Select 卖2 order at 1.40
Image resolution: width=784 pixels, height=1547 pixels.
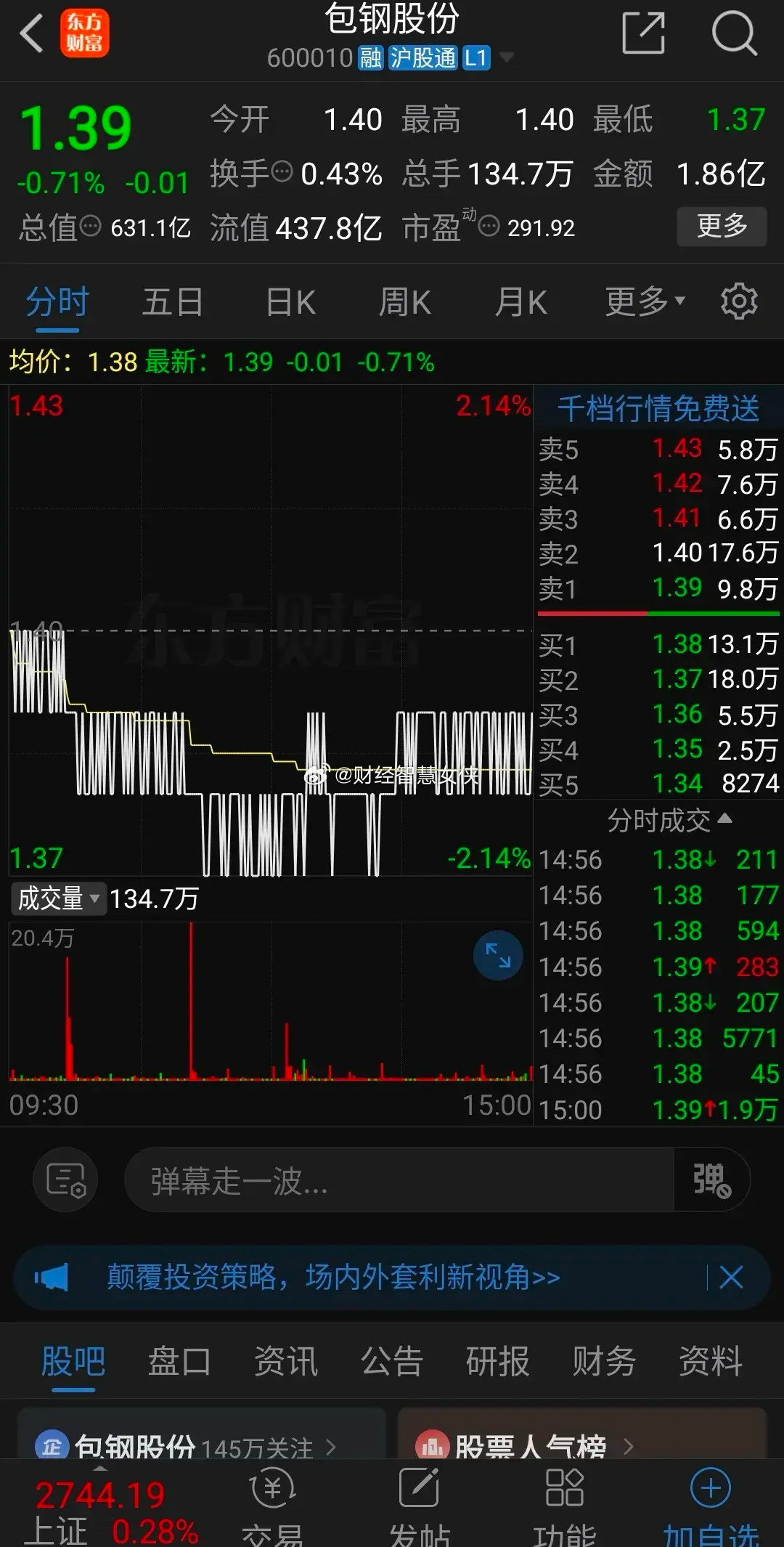[658, 553]
